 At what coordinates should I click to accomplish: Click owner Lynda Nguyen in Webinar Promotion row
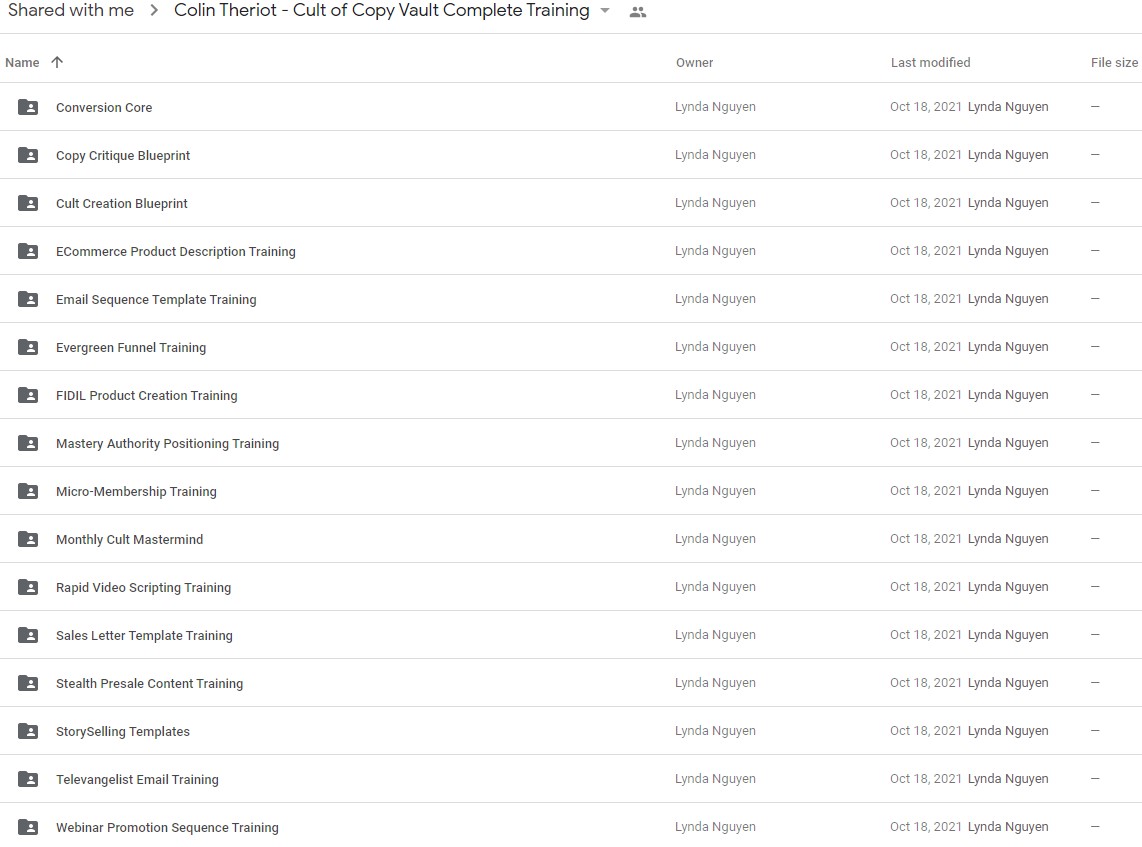click(715, 828)
